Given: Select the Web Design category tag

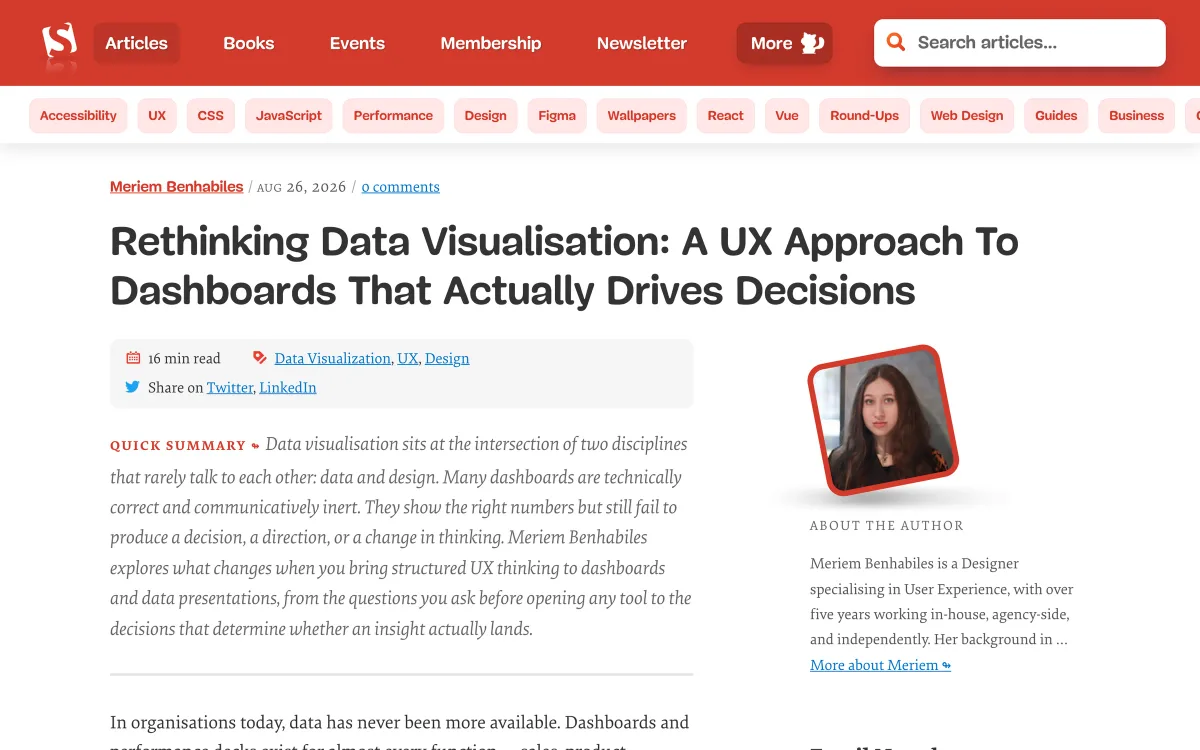Looking at the screenshot, I should (967, 116).
